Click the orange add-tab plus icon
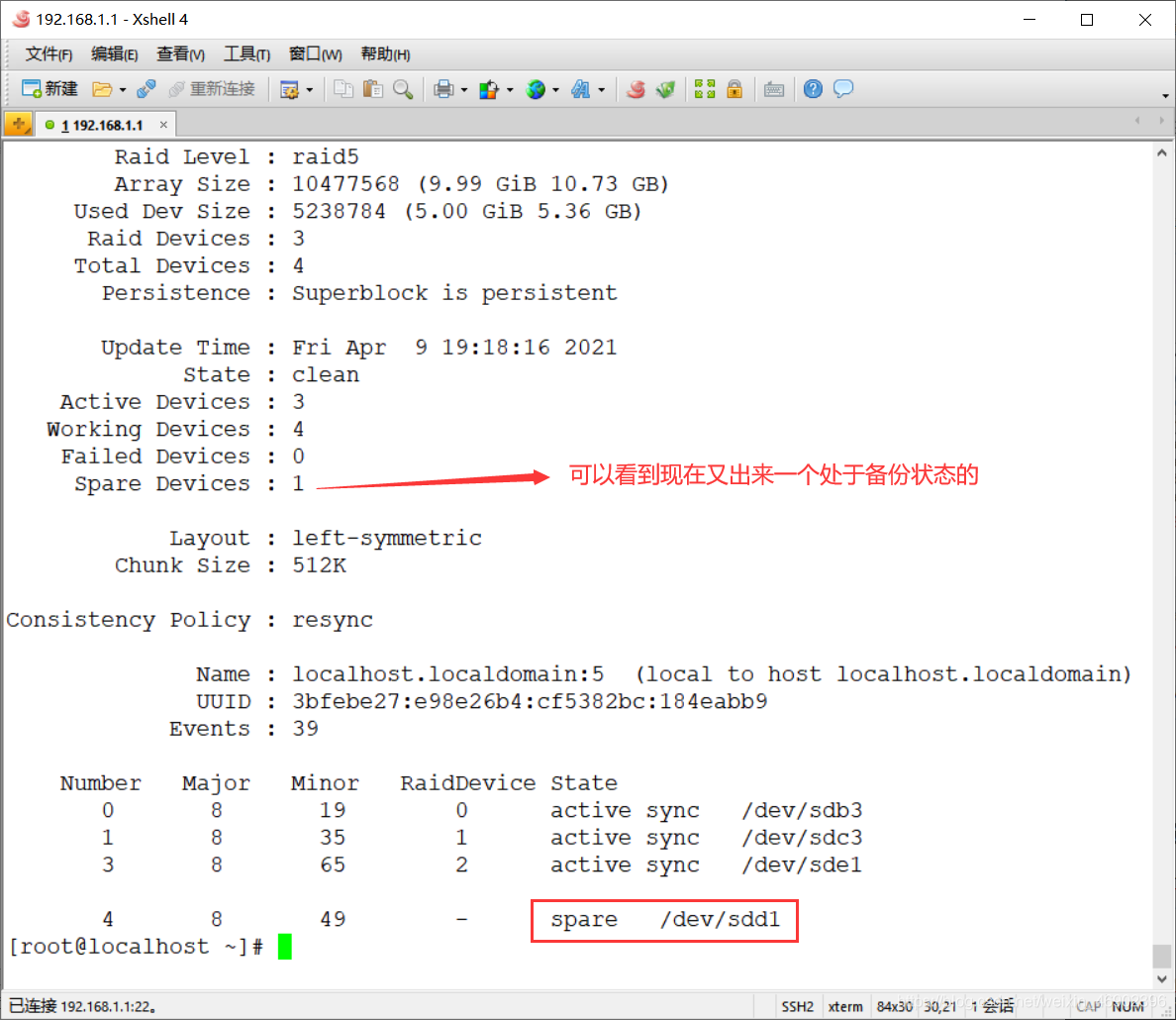Viewport: 1176px width, 1020px height. 18,124
